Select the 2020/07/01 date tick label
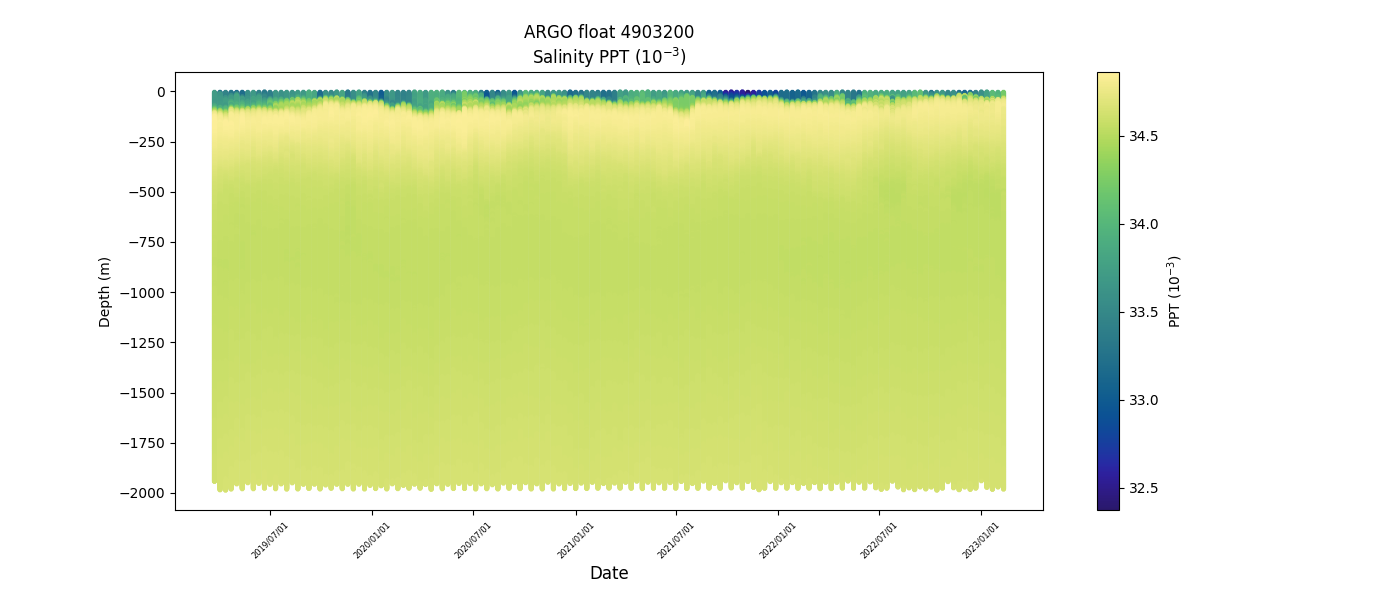This screenshot has height=600, width=1400. click(473, 539)
